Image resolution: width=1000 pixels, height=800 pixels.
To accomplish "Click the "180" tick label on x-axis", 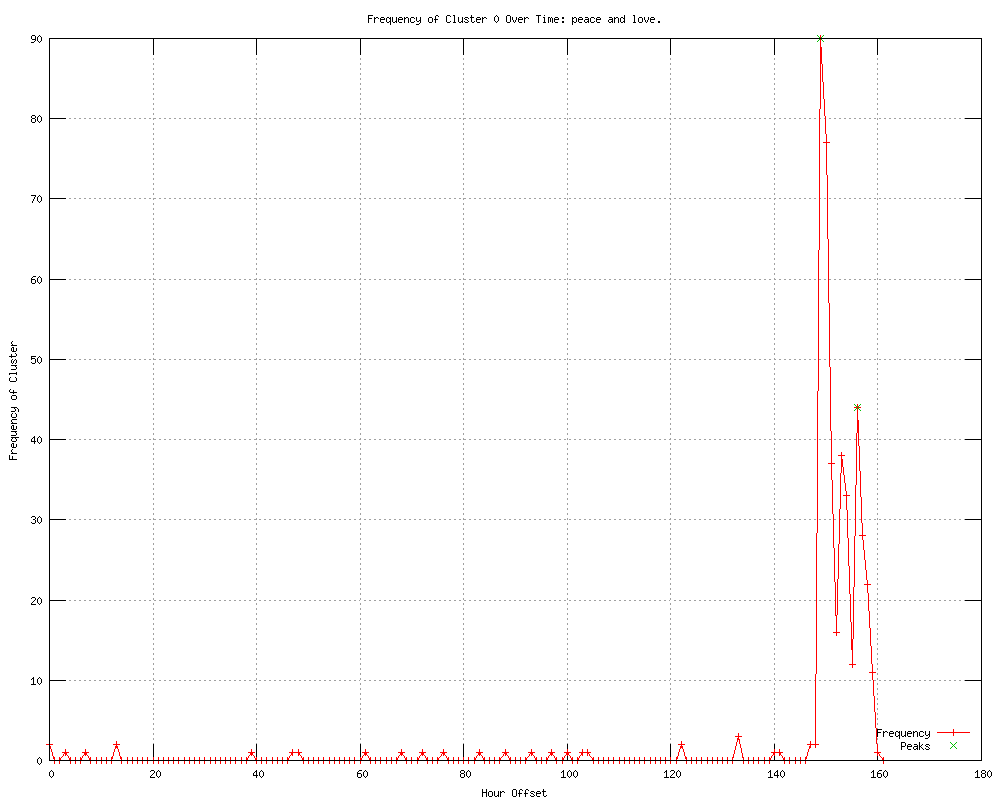I will coord(982,774).
